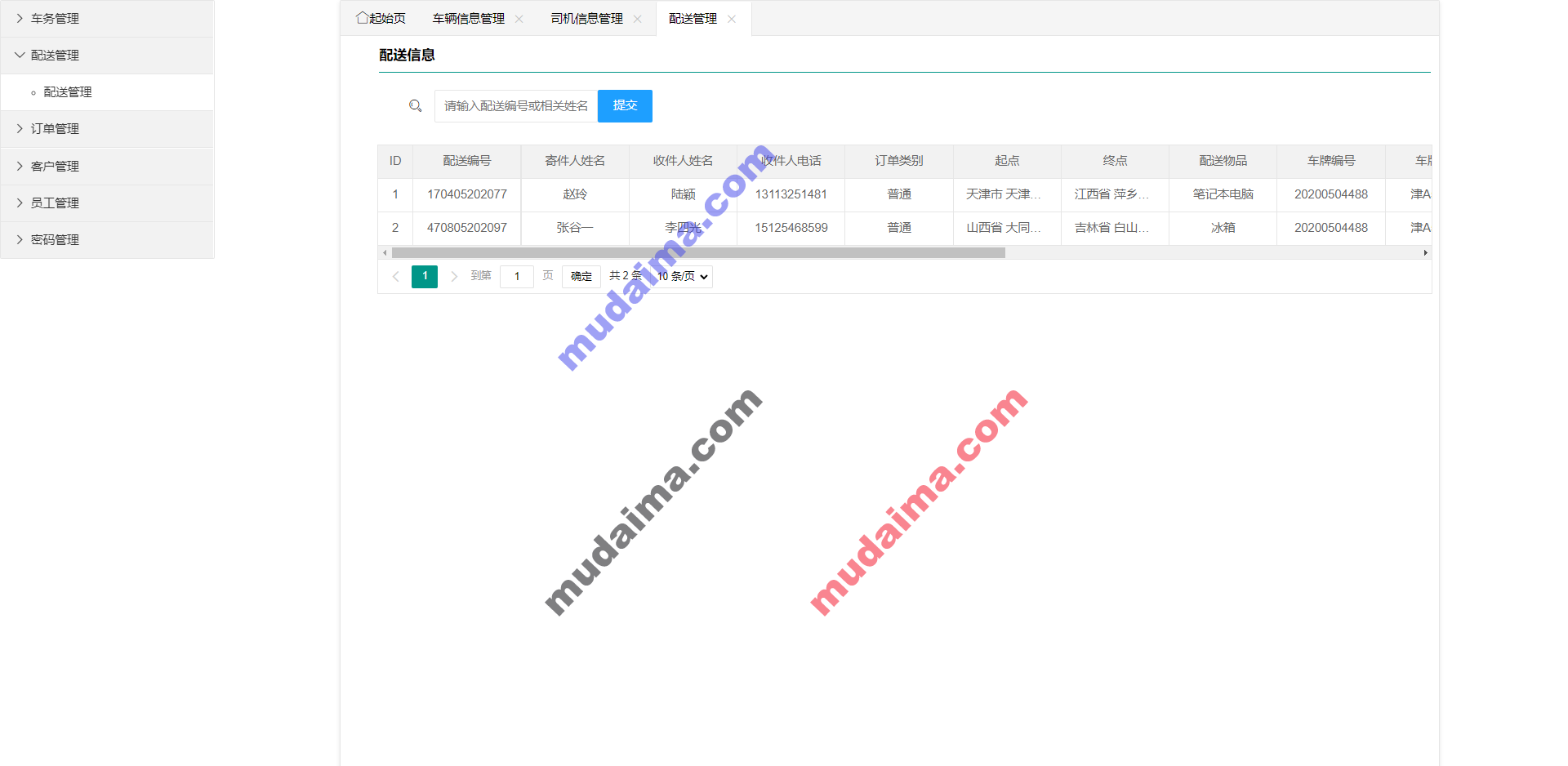This screenshot has width=1568, height=766.
Task: Select 配送管理 submenu item
Action: (x=107, y=92)
